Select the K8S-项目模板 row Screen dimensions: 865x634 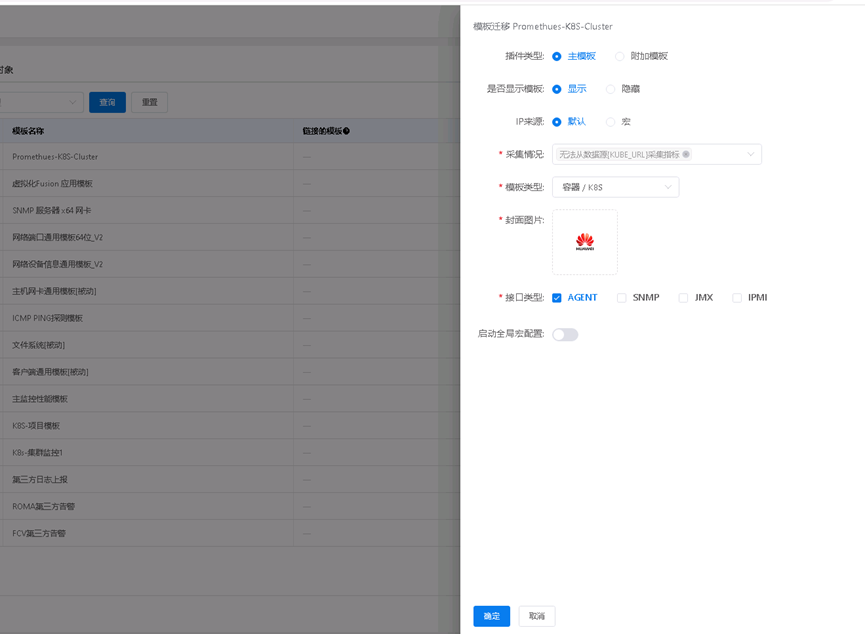(229, 426)
